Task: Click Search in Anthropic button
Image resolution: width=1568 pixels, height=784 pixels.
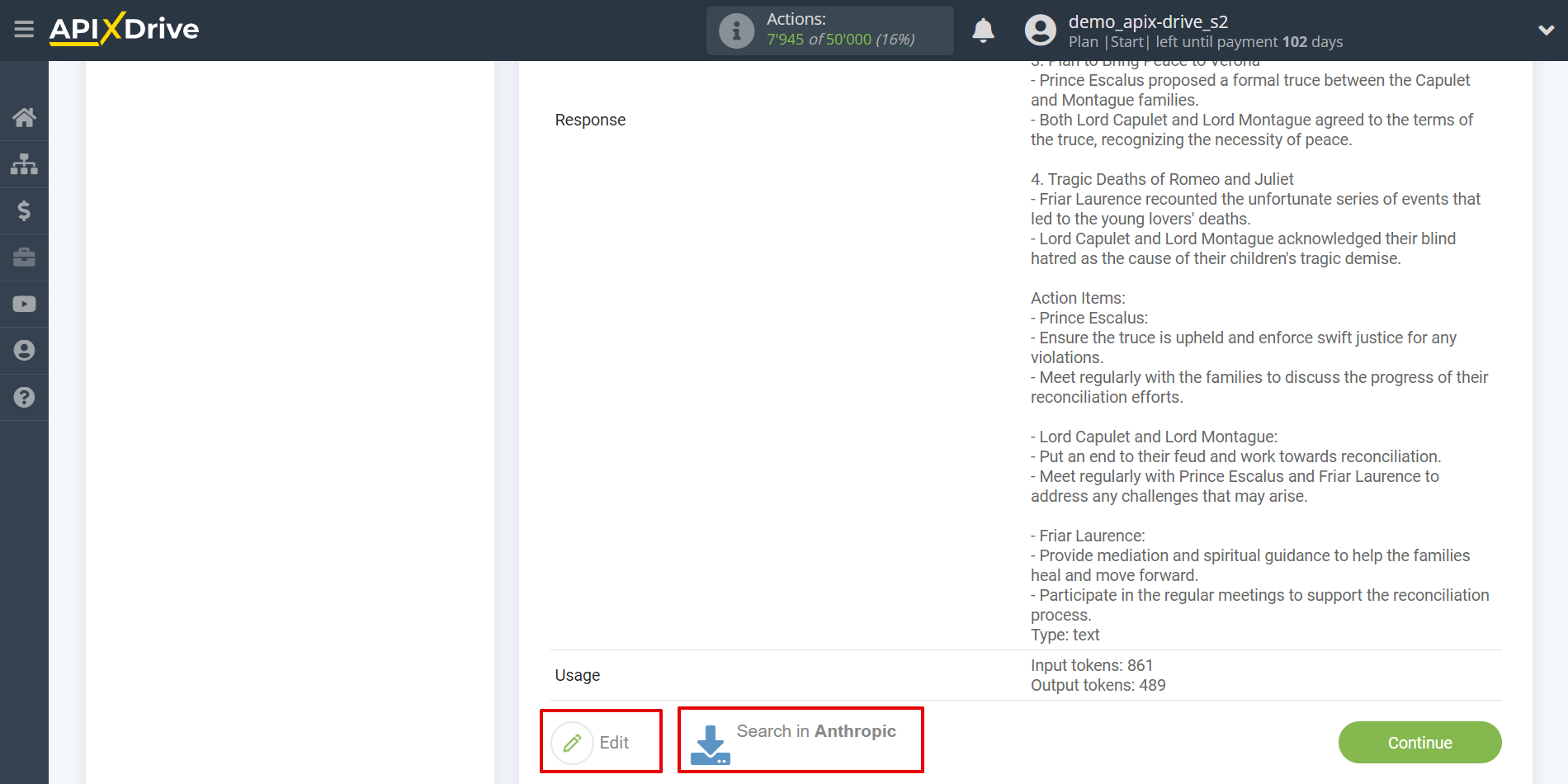Action: click(801, 739)
